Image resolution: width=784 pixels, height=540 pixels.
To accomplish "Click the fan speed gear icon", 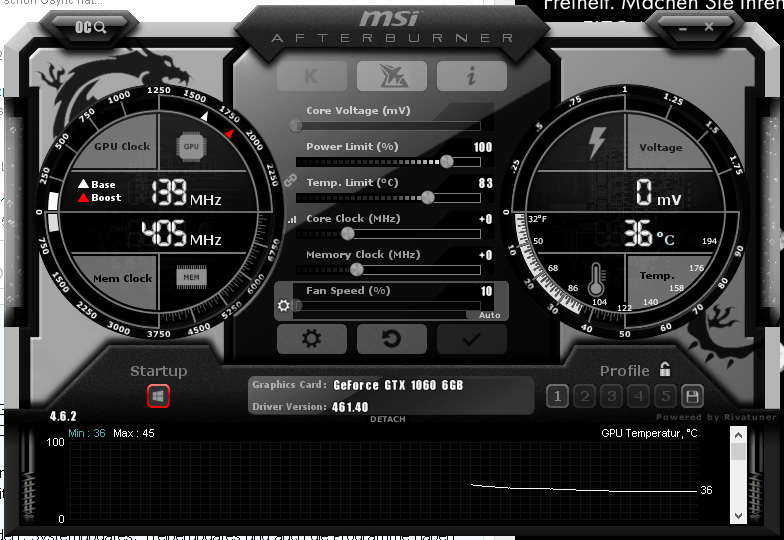I will [x=284, y=306].
